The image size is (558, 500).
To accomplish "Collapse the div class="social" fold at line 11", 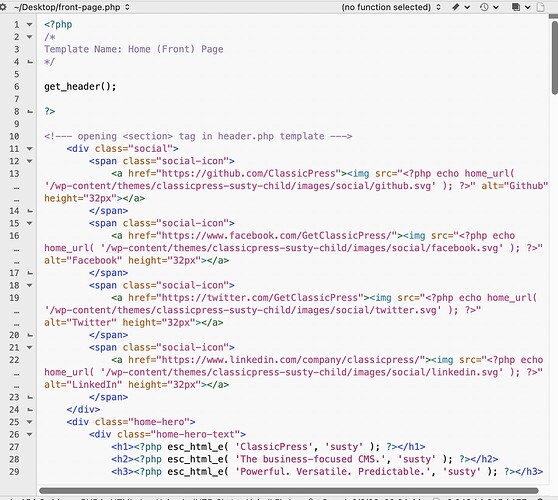I will click(x=30, y=149).
